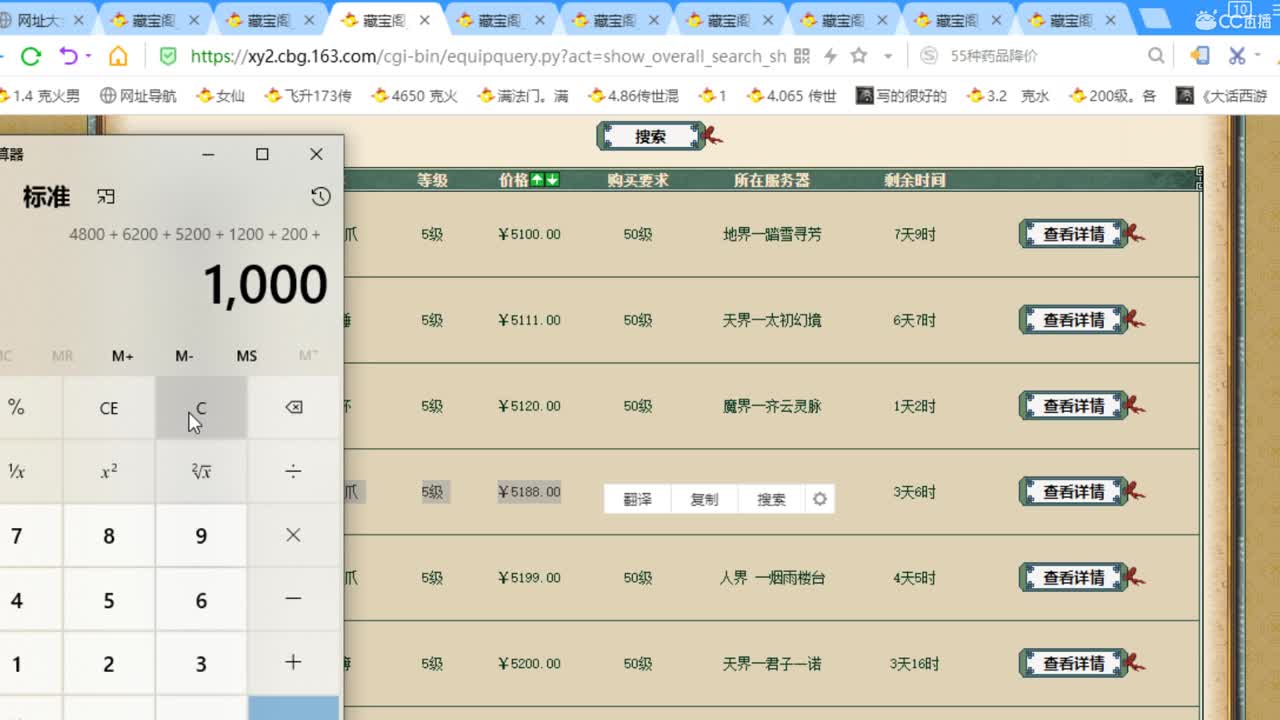Viewport: 1280px width, 720px height.
Task: Bookmark page with the star icon
Action: coord(859,57)
